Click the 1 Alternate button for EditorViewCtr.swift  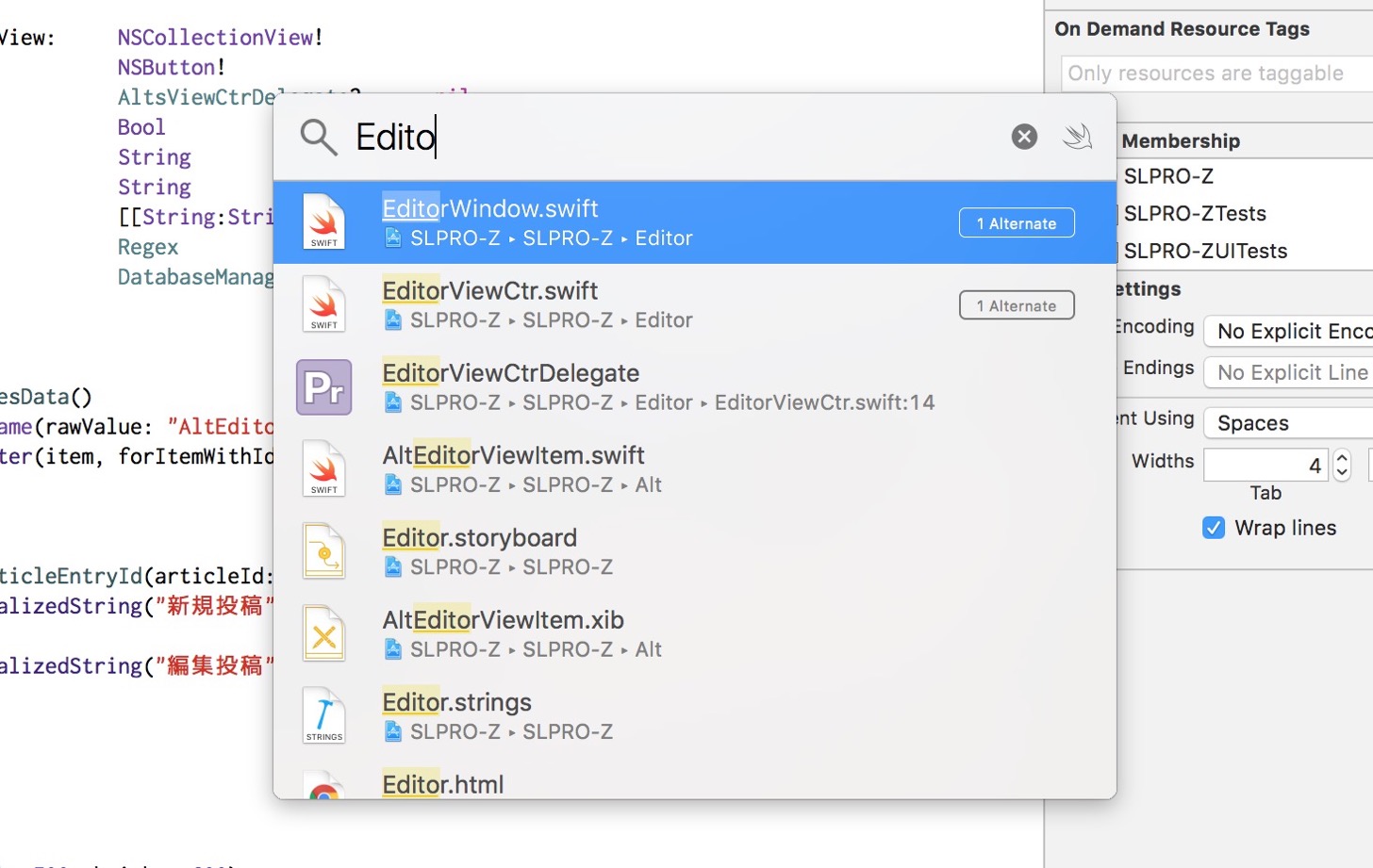[1017, 305]
